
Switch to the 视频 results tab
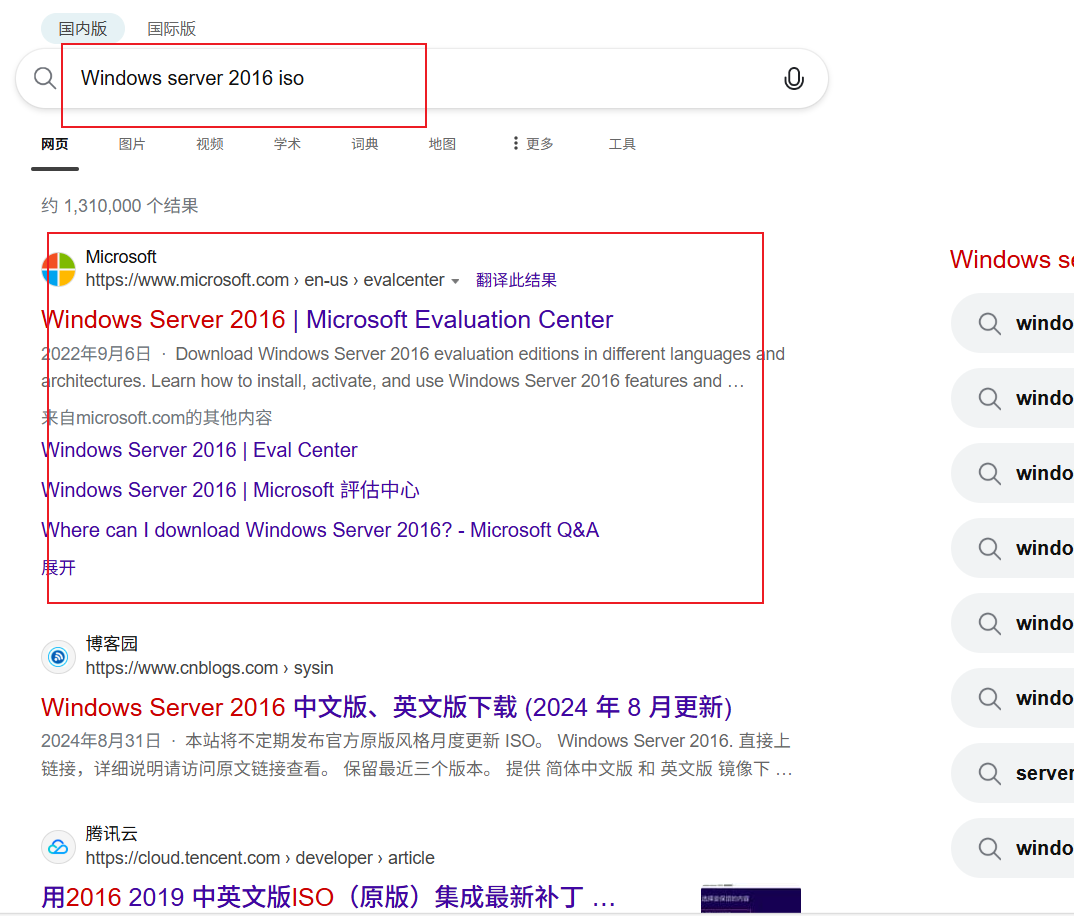209,143
